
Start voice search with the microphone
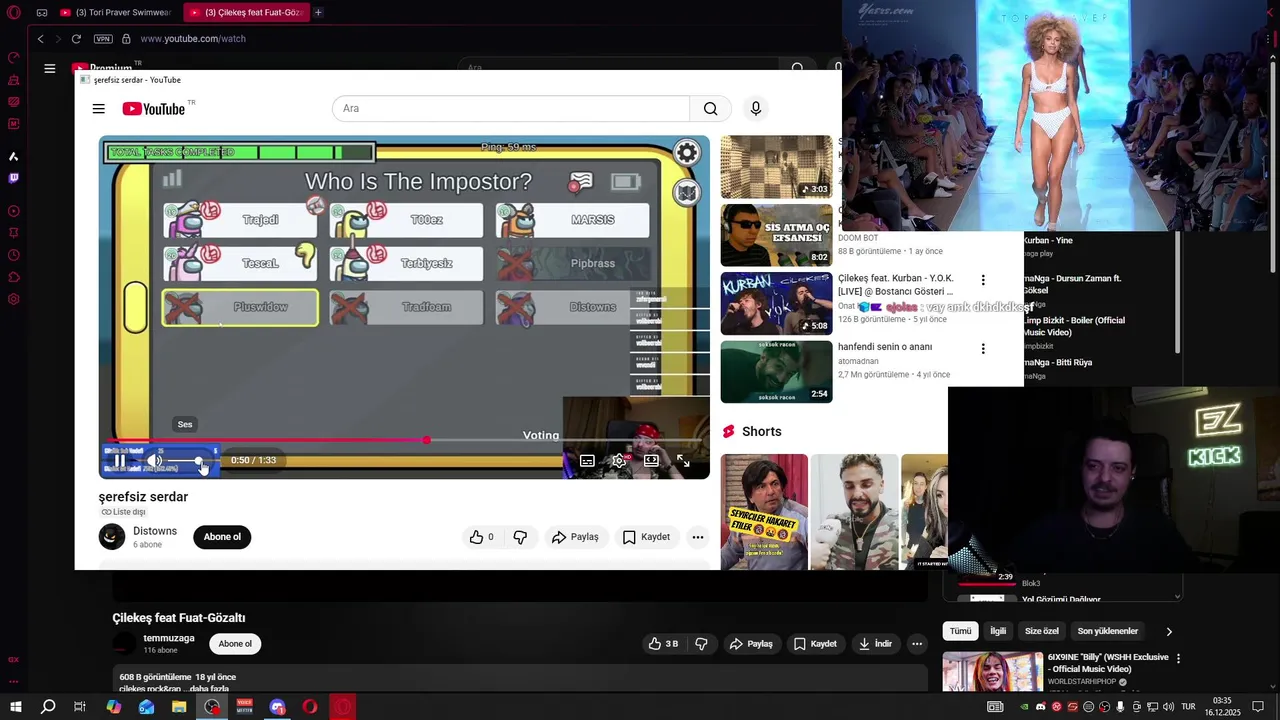pyautogui.click(x=756, y=108)
